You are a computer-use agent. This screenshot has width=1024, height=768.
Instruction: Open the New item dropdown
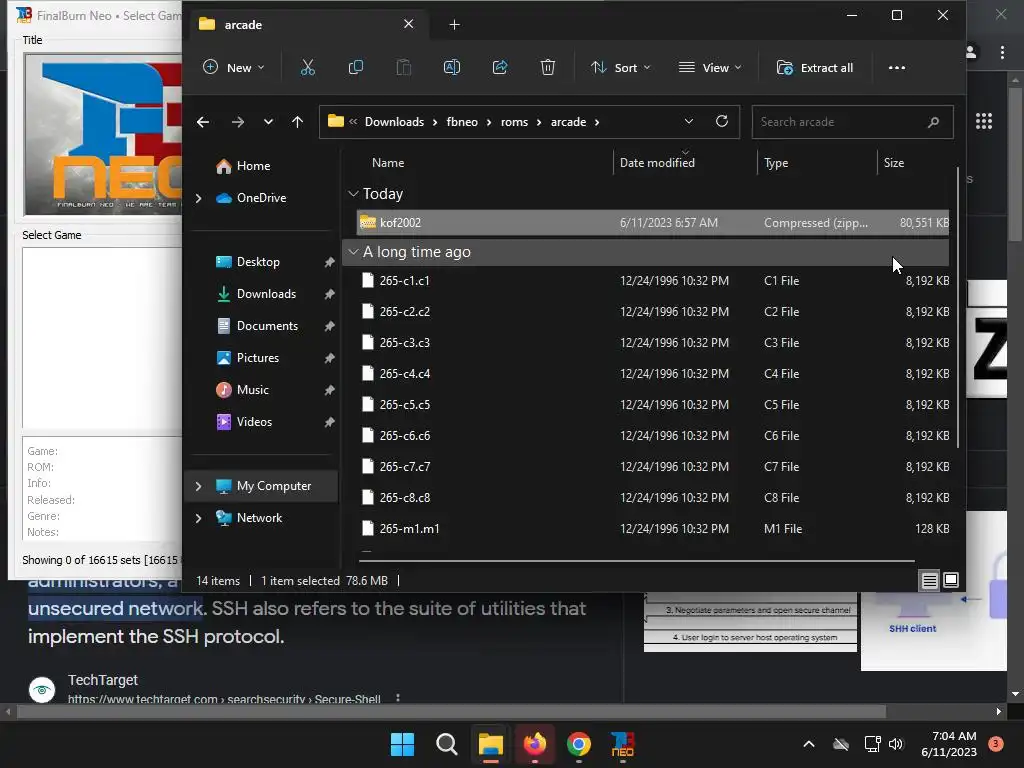234,67
